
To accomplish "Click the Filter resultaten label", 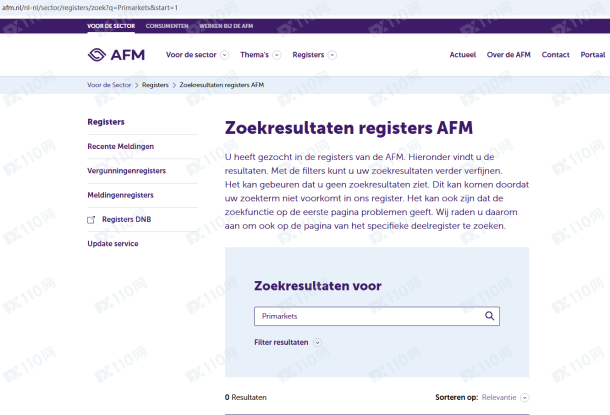I will 281,342.
